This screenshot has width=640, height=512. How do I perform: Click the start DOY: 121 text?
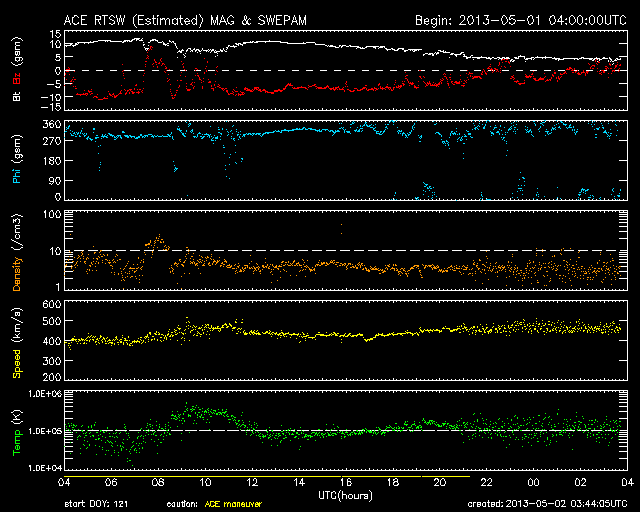pos(98,504)
